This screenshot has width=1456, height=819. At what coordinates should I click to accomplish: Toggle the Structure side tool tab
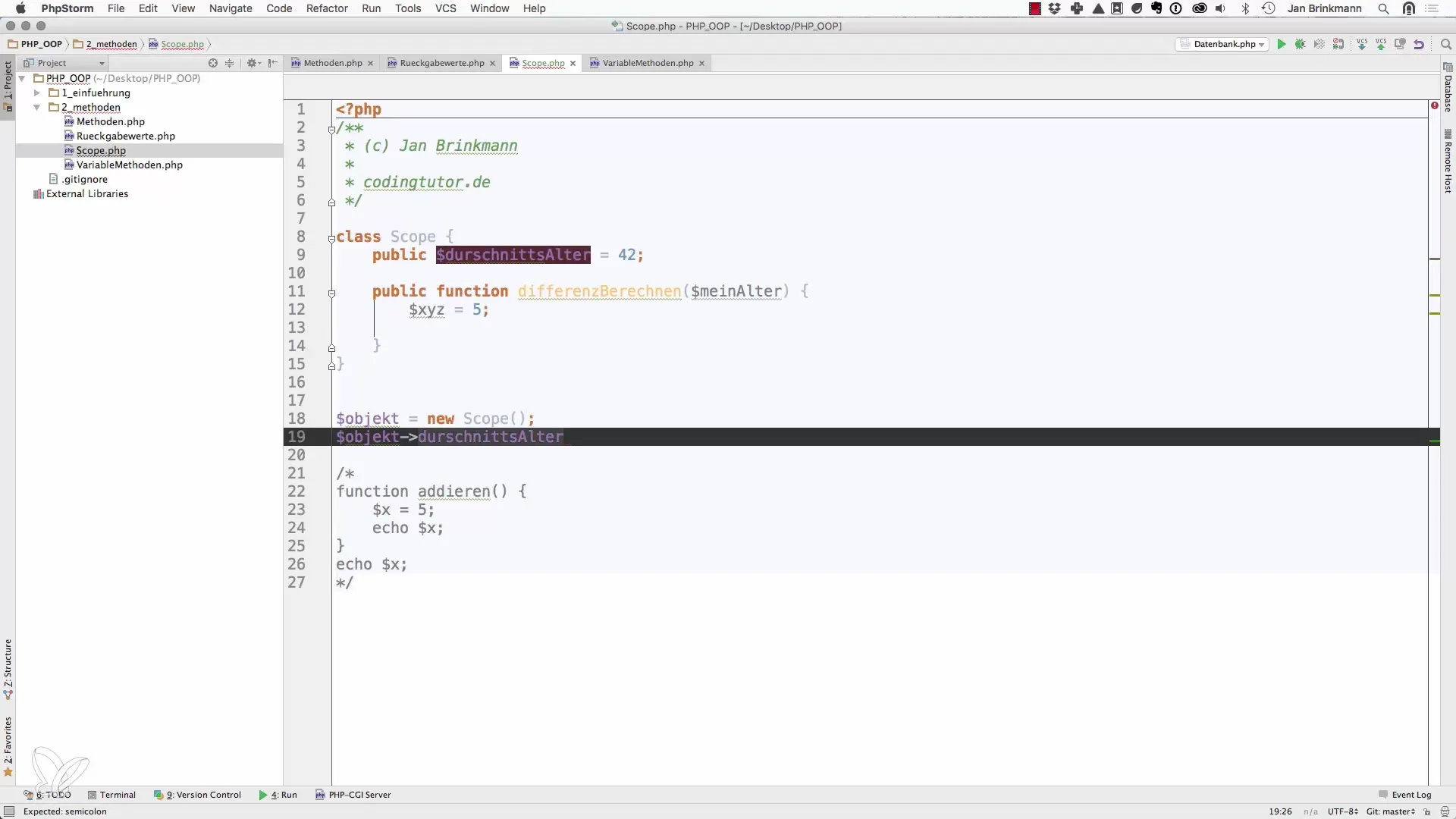tap(8, 669)
